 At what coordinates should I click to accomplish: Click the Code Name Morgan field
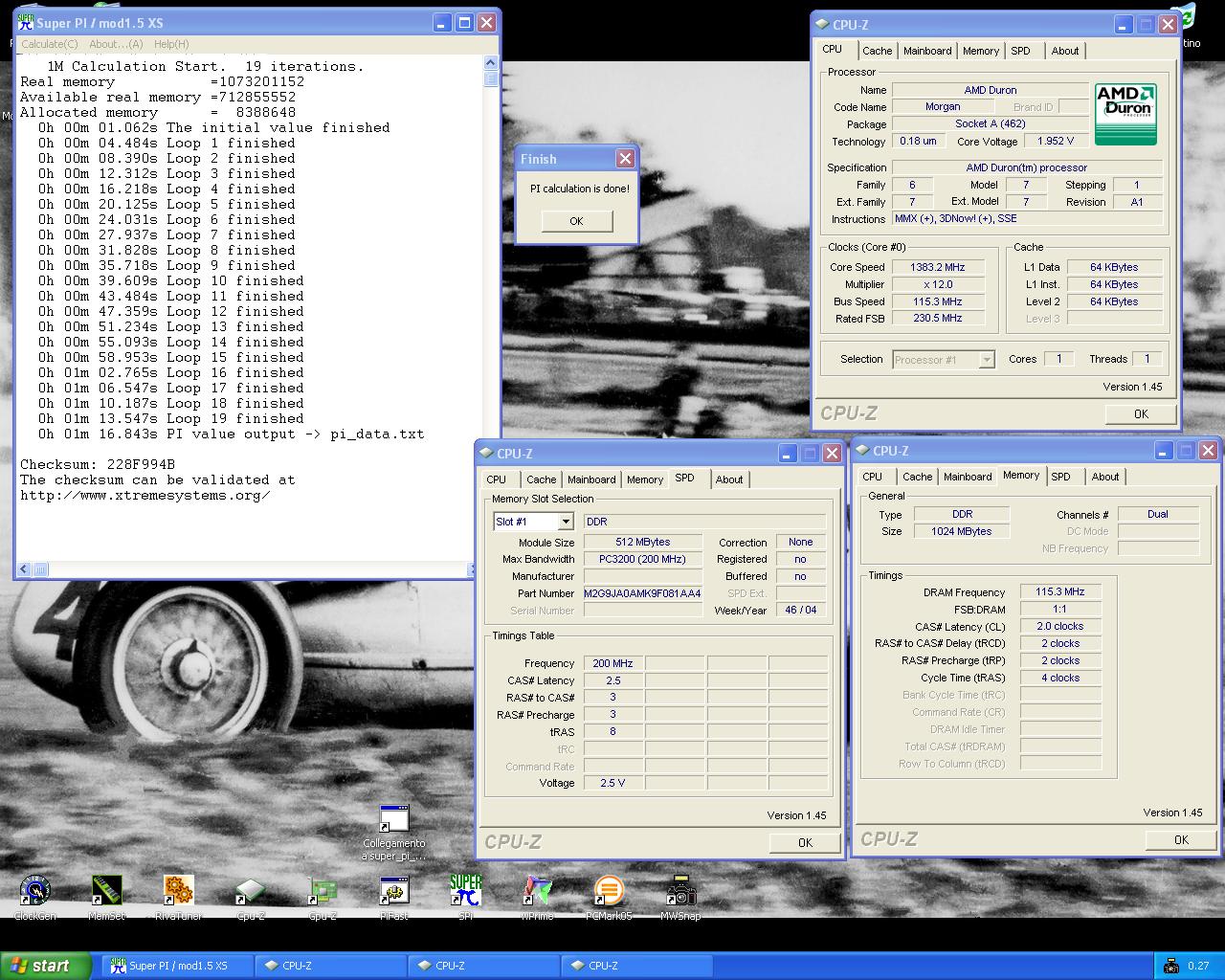(x=943, y=107)
